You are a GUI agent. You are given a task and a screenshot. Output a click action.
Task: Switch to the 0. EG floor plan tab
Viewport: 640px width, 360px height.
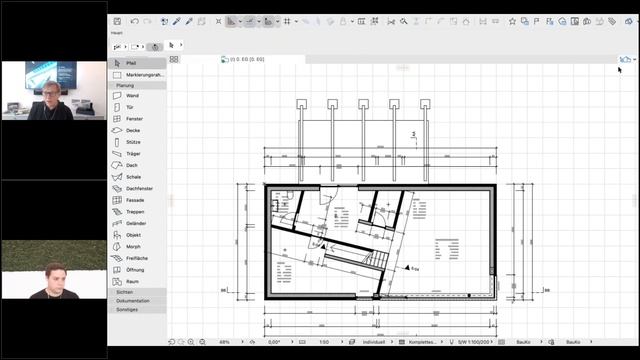coord(242,60)
